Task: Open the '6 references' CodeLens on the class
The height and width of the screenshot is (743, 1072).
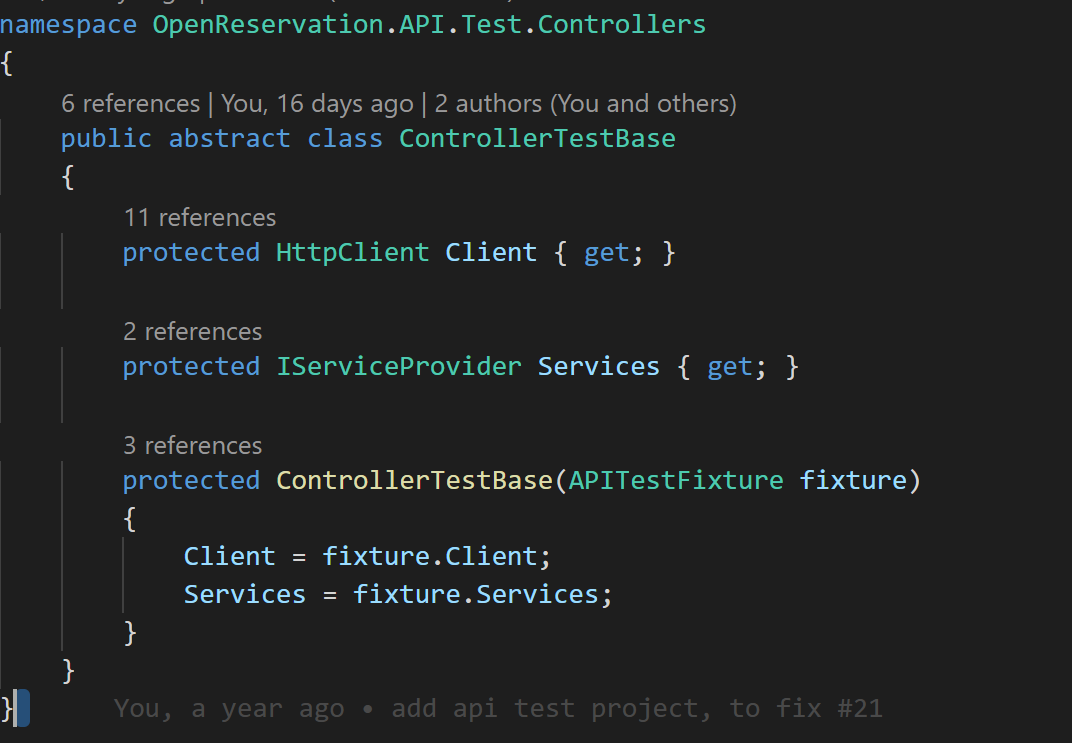Action: 131,104
